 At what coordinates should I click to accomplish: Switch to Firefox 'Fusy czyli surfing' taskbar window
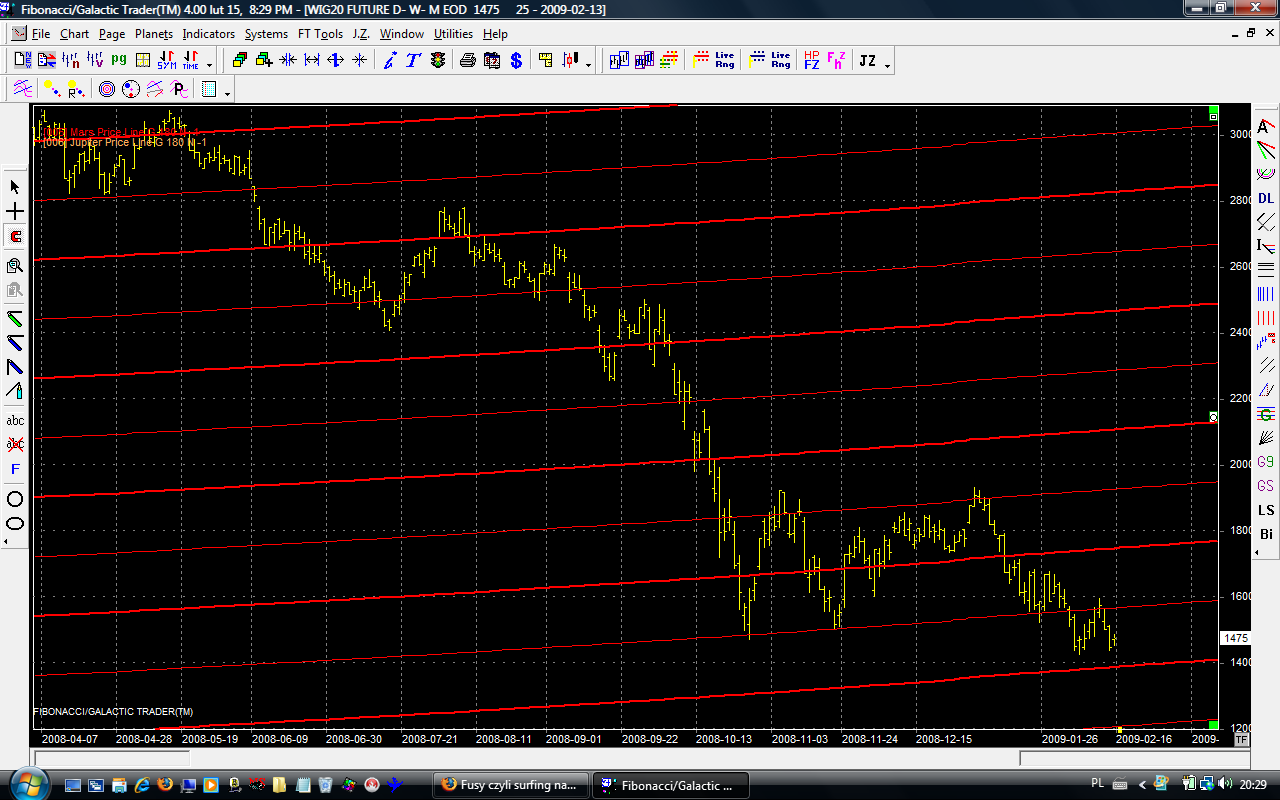coord(510,785)
